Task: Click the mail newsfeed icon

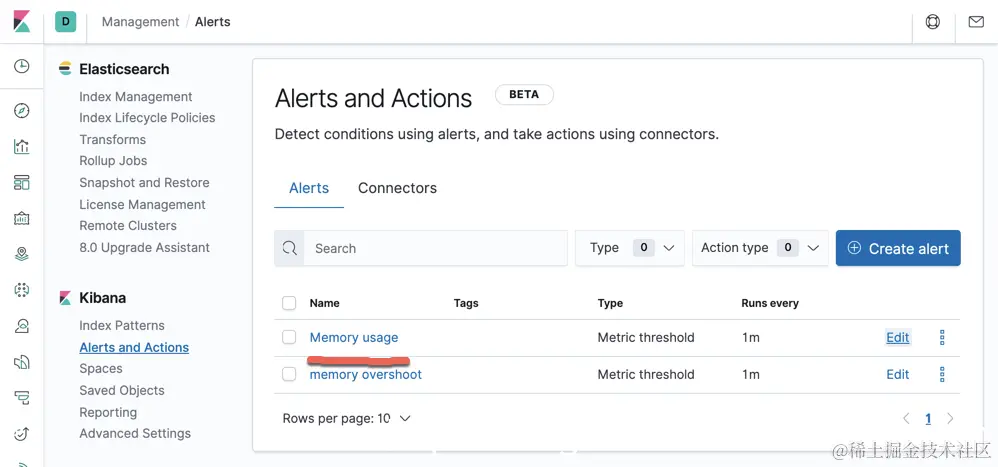Action: [x=976, y=21]
